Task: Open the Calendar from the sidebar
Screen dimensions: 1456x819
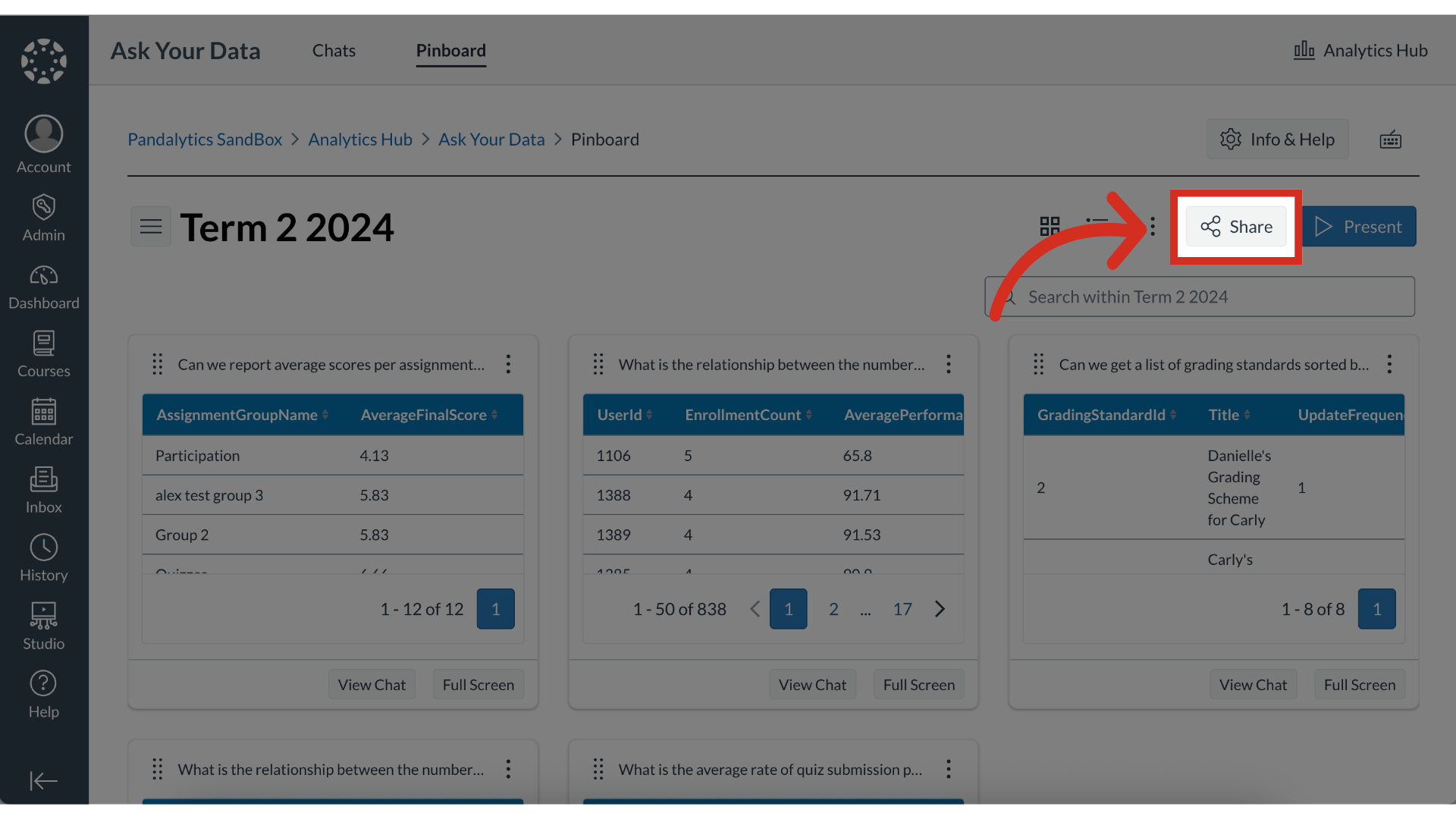Action: click(43, 412)
